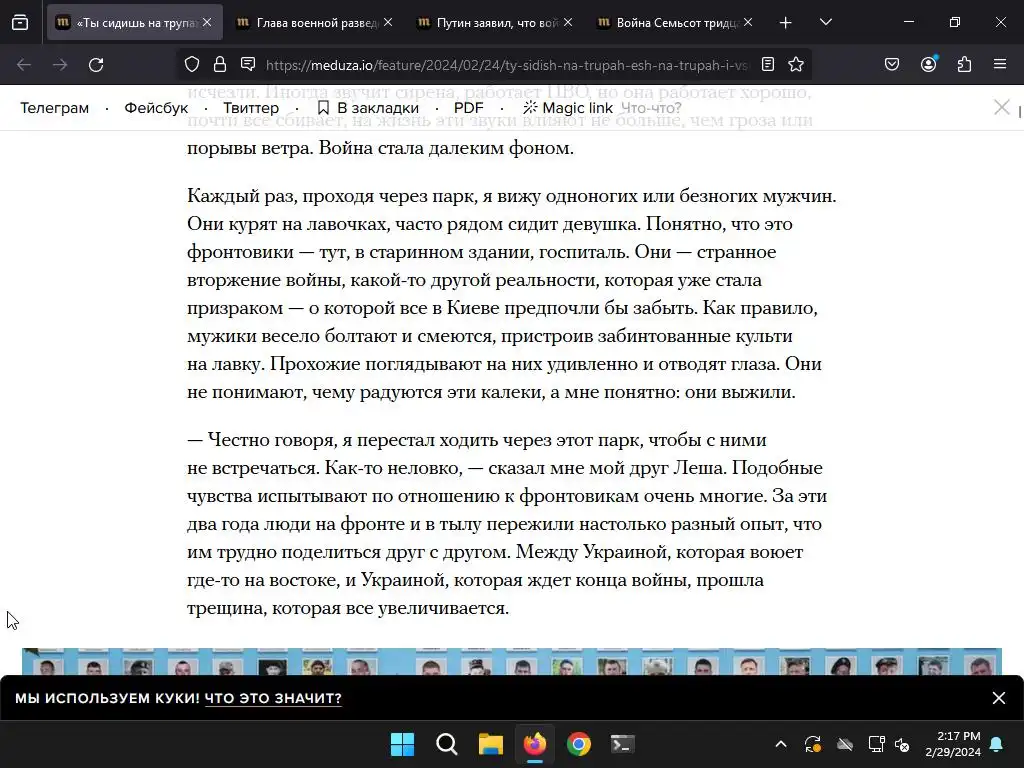This screenshot has height=768, width=1024.
Task: Open the update sync tray icon
Action: tap(812, 744)
